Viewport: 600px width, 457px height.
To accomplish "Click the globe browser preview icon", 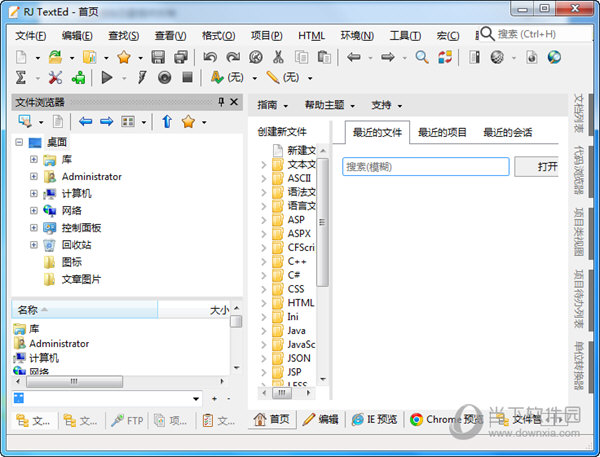I will click(x=554, y=57).
